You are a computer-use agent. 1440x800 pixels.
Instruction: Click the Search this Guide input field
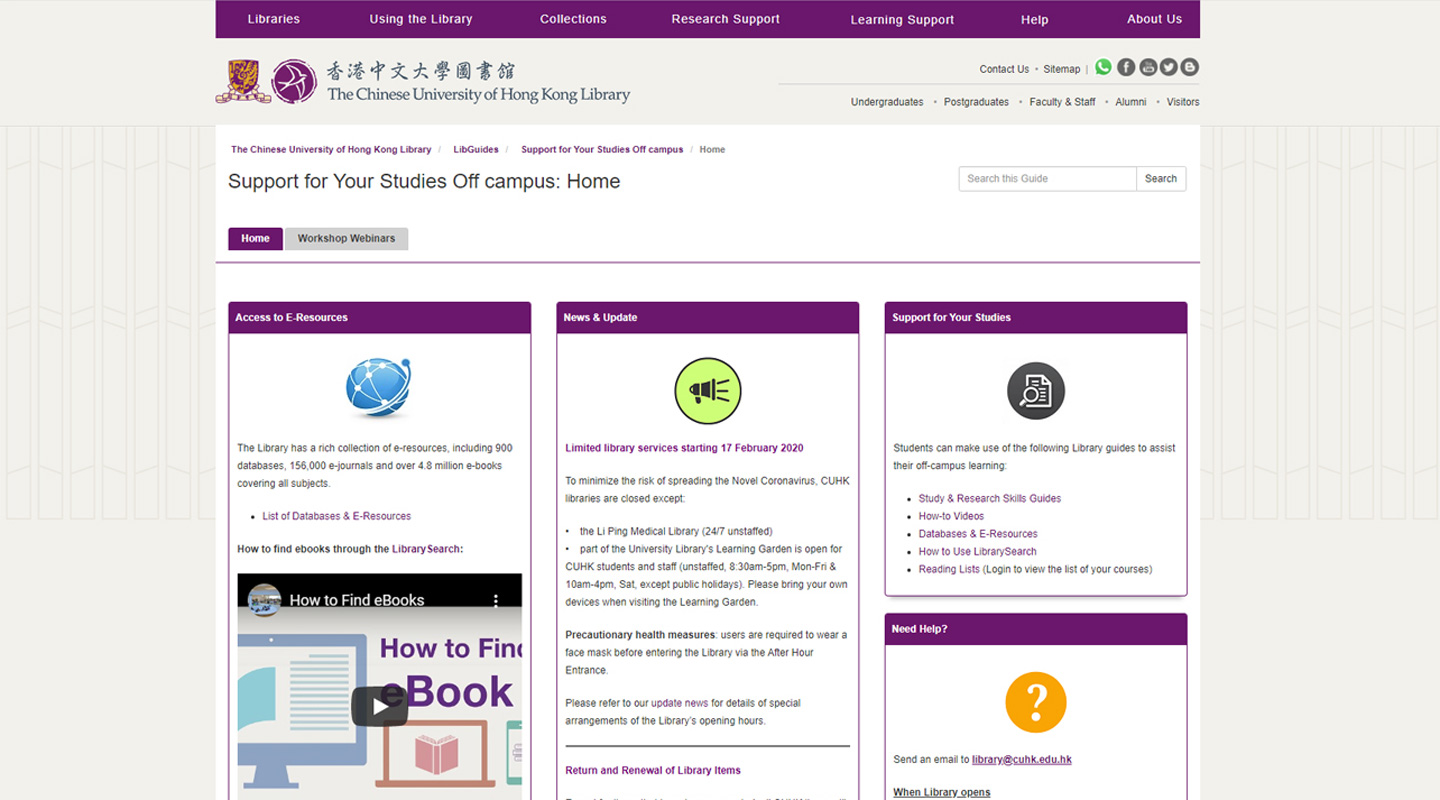1047,178
